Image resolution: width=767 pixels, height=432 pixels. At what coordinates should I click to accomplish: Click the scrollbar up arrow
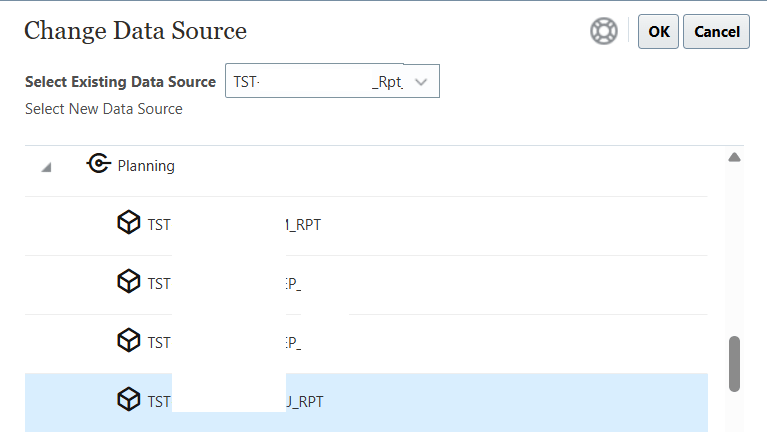[734, 157]
